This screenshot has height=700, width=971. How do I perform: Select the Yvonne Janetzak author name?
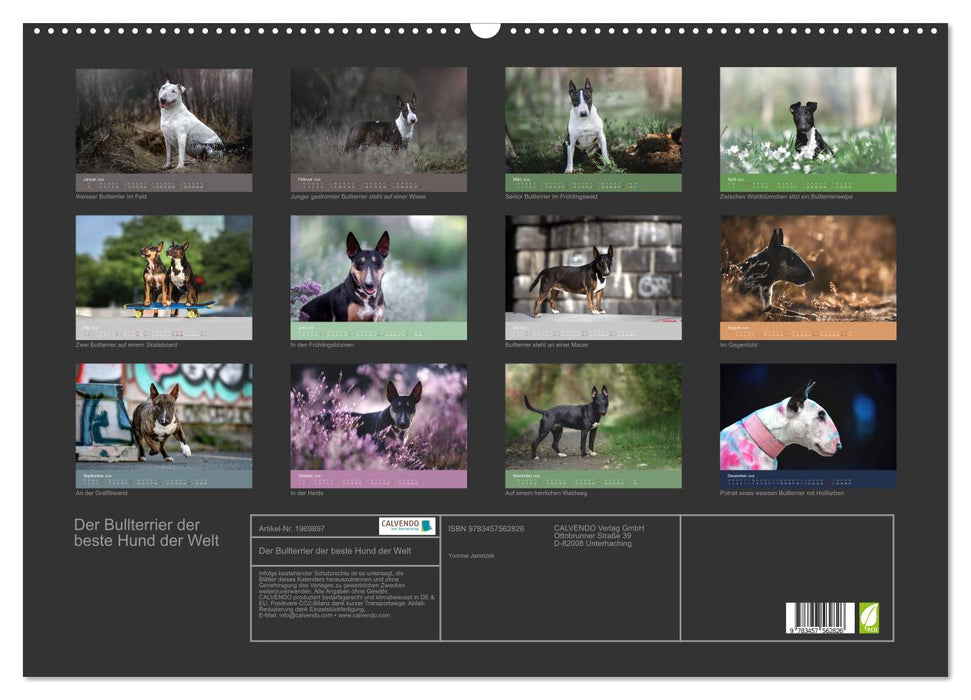coord(470,553)
